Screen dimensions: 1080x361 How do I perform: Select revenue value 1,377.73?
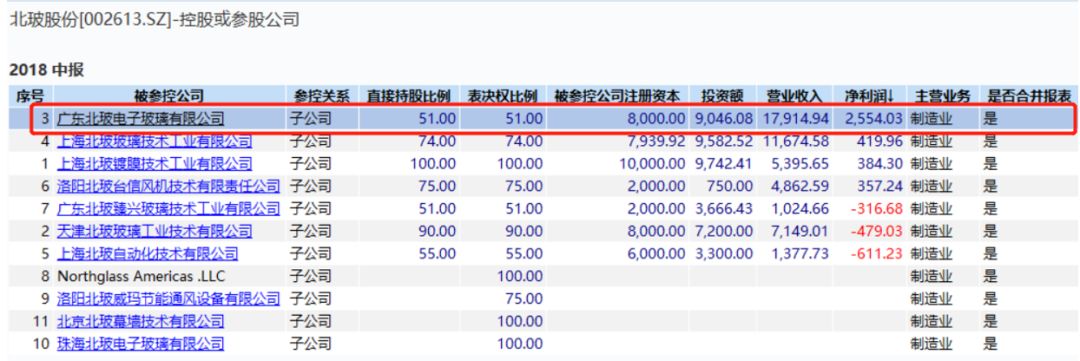[x=800, y=254]
